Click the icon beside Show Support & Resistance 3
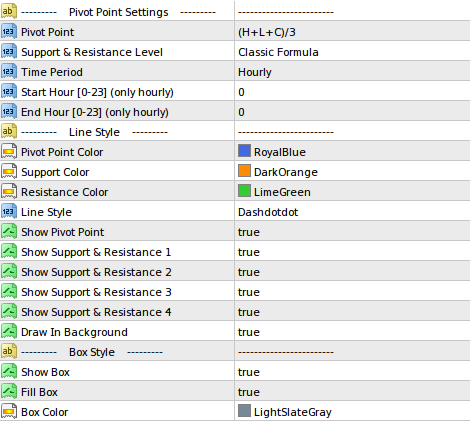Viewport: 470px width, 421px height. 9,292
